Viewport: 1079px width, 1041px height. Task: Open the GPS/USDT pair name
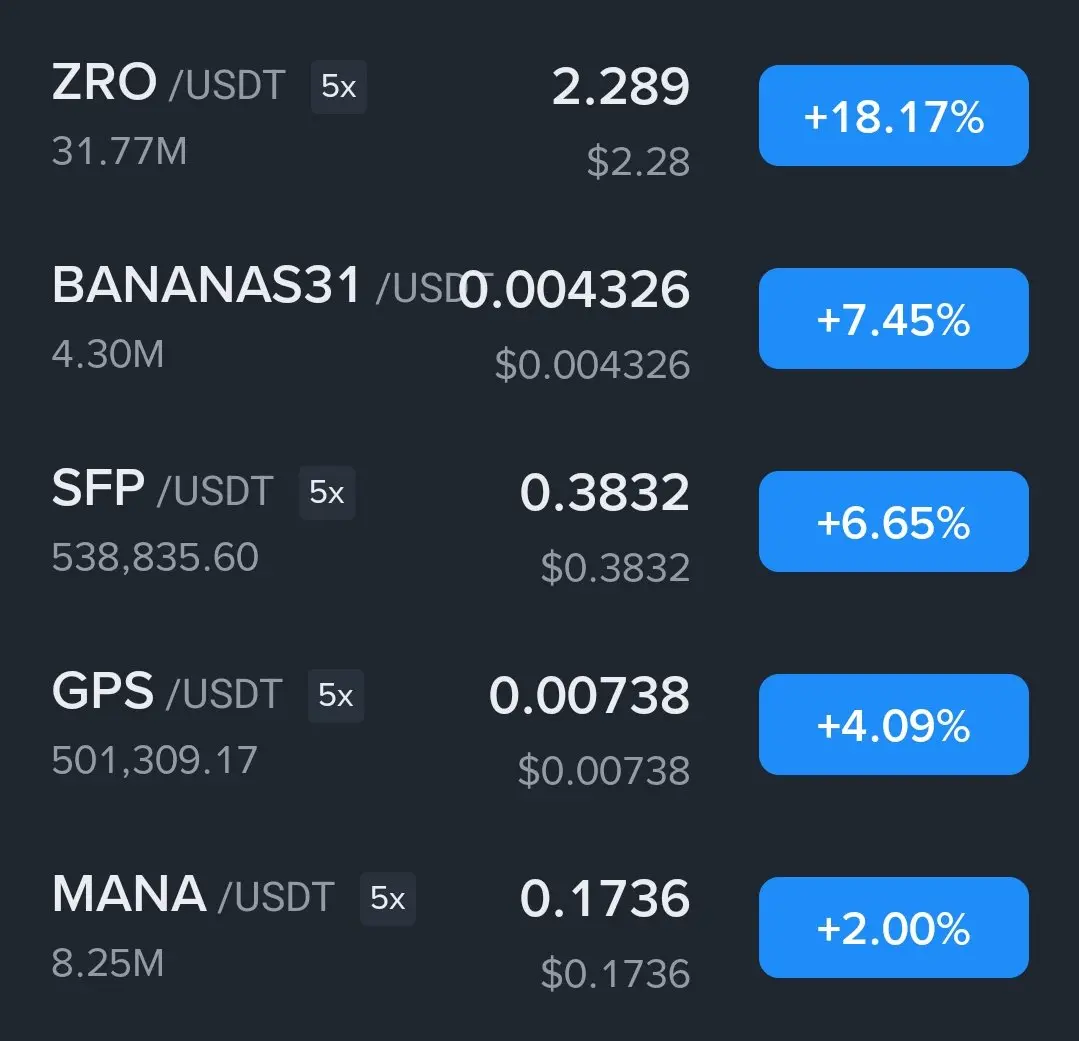point(166,693)
